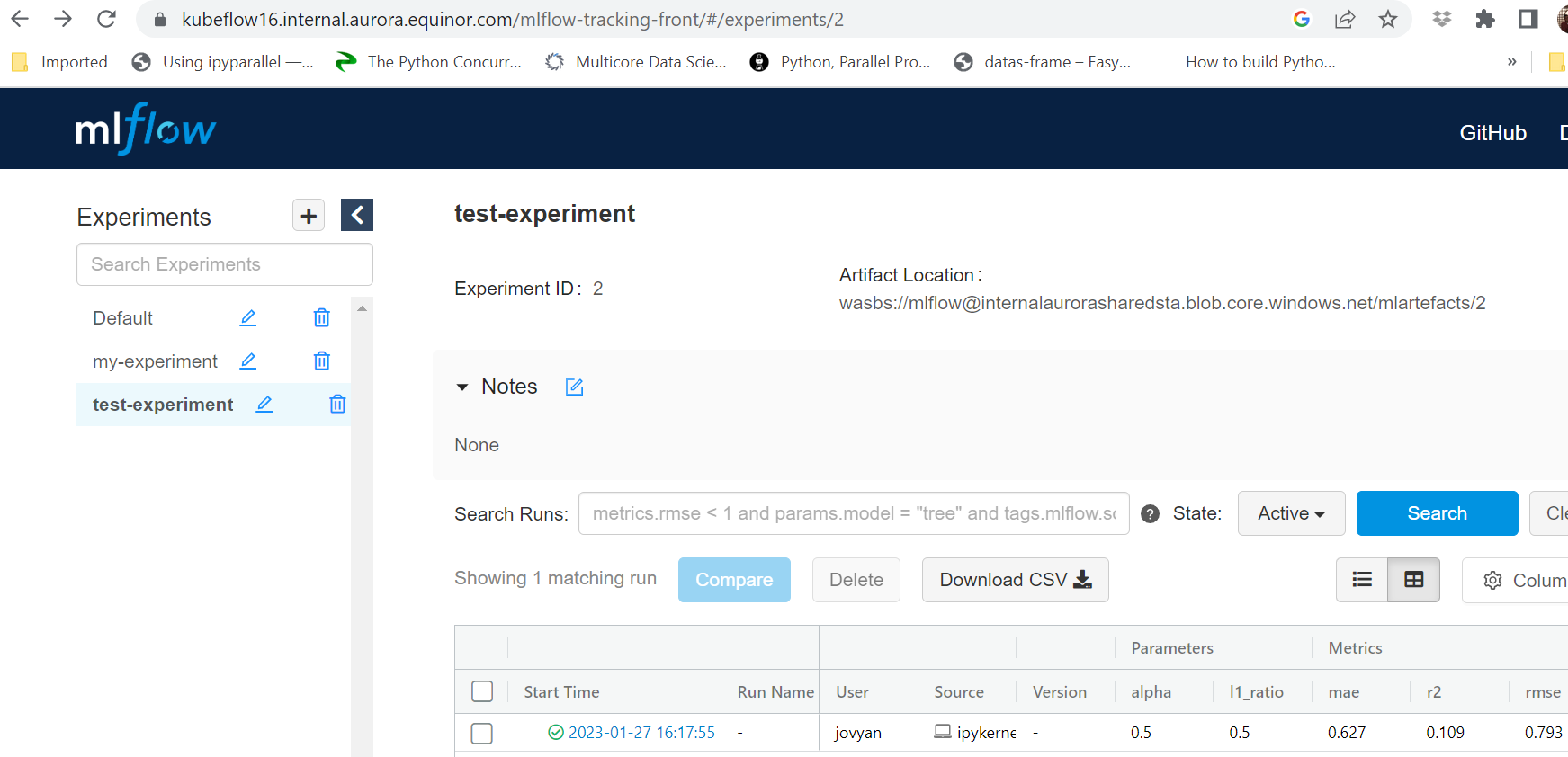This screenshot has width=1568, height=757.
Task: Open search runs help question-mark icon
Action: (x=1150, y=514)
